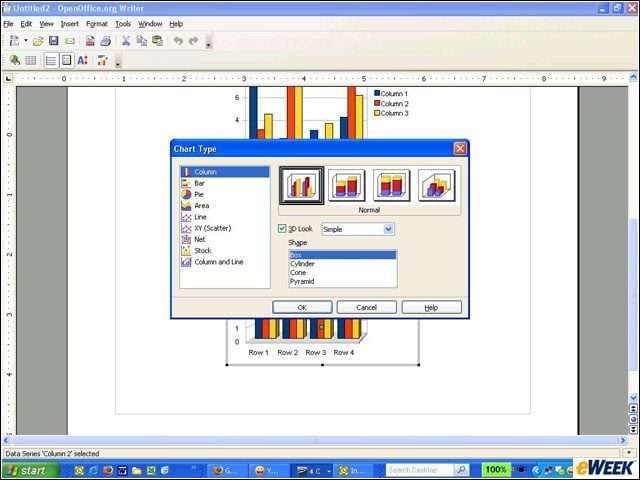Image resolution: width=640 pixels, height=480 pixels.
Task: Select Column and Line chart type
Action: coord(225,262)
